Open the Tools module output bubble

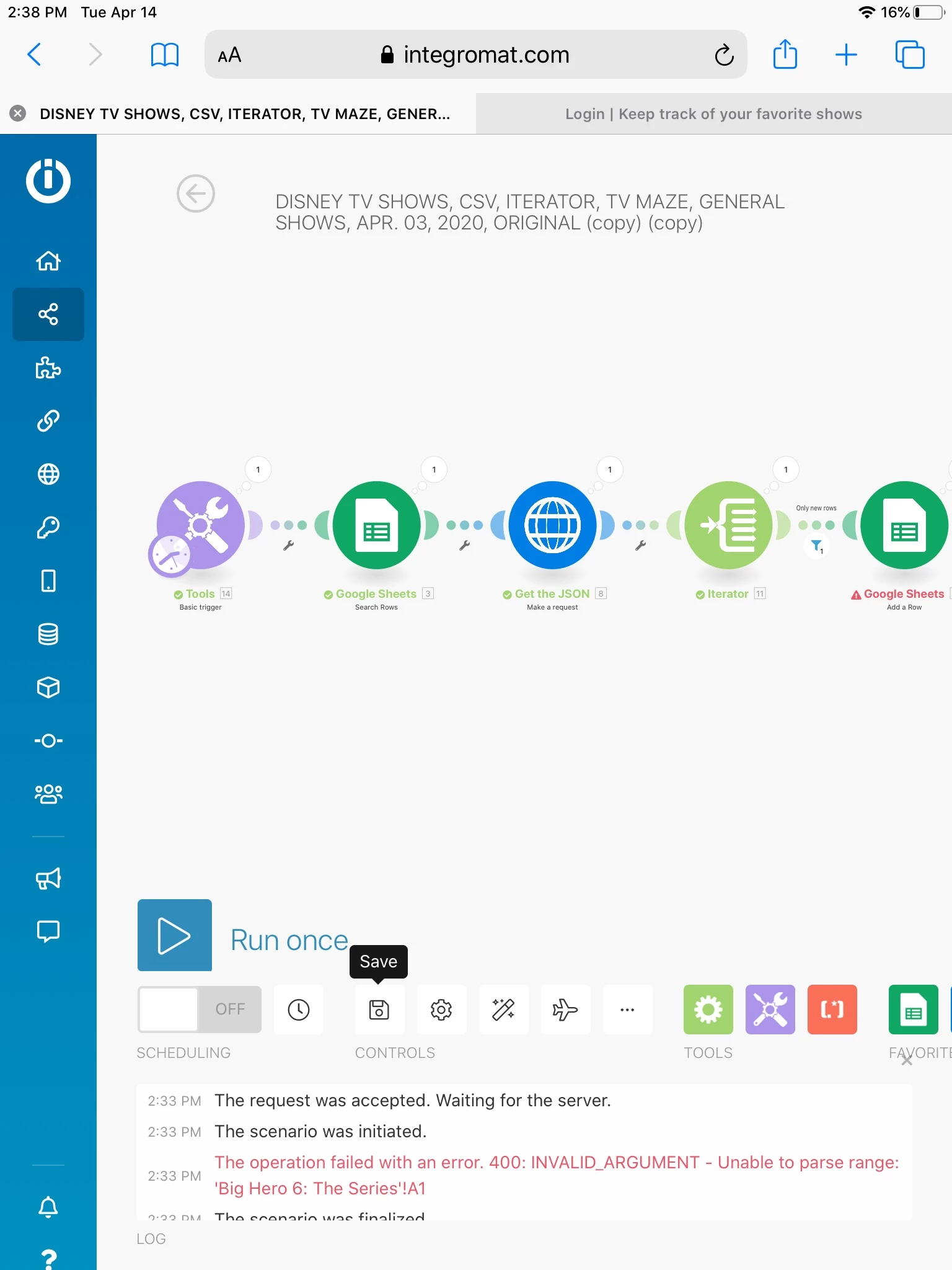click(x=258, y=469)
